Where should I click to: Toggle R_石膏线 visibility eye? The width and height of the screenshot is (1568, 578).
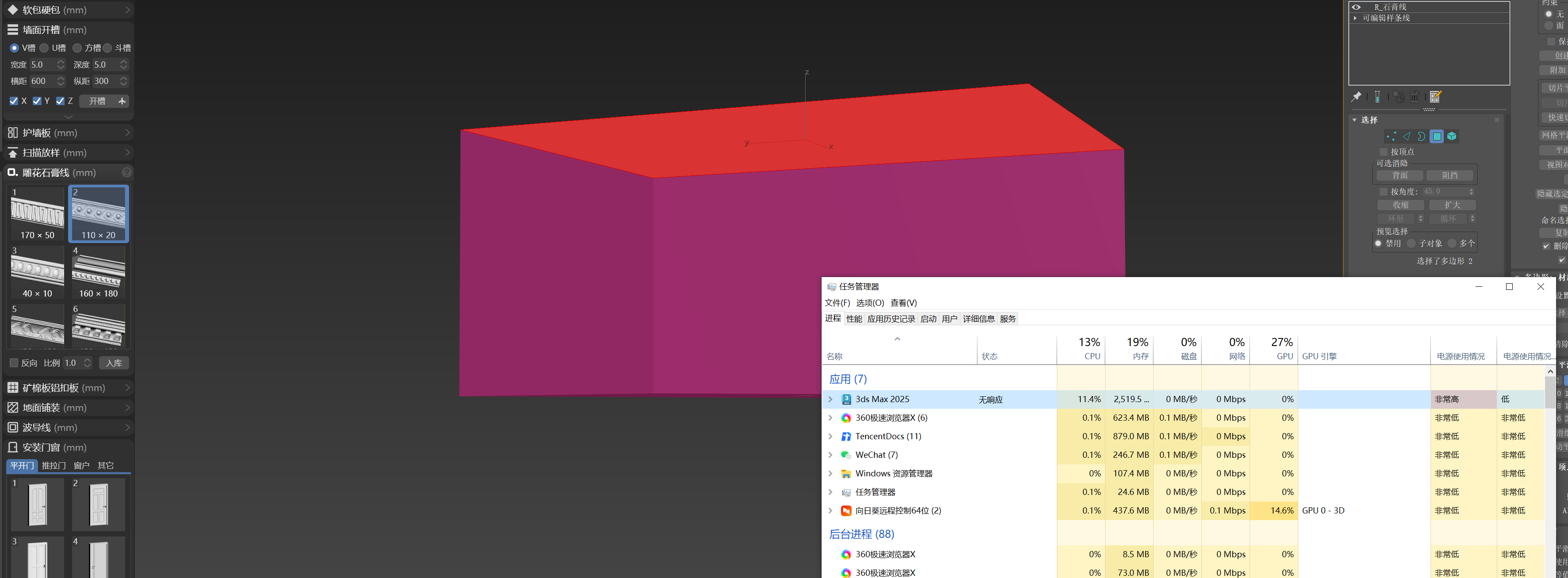click(x=1357, y=8)
